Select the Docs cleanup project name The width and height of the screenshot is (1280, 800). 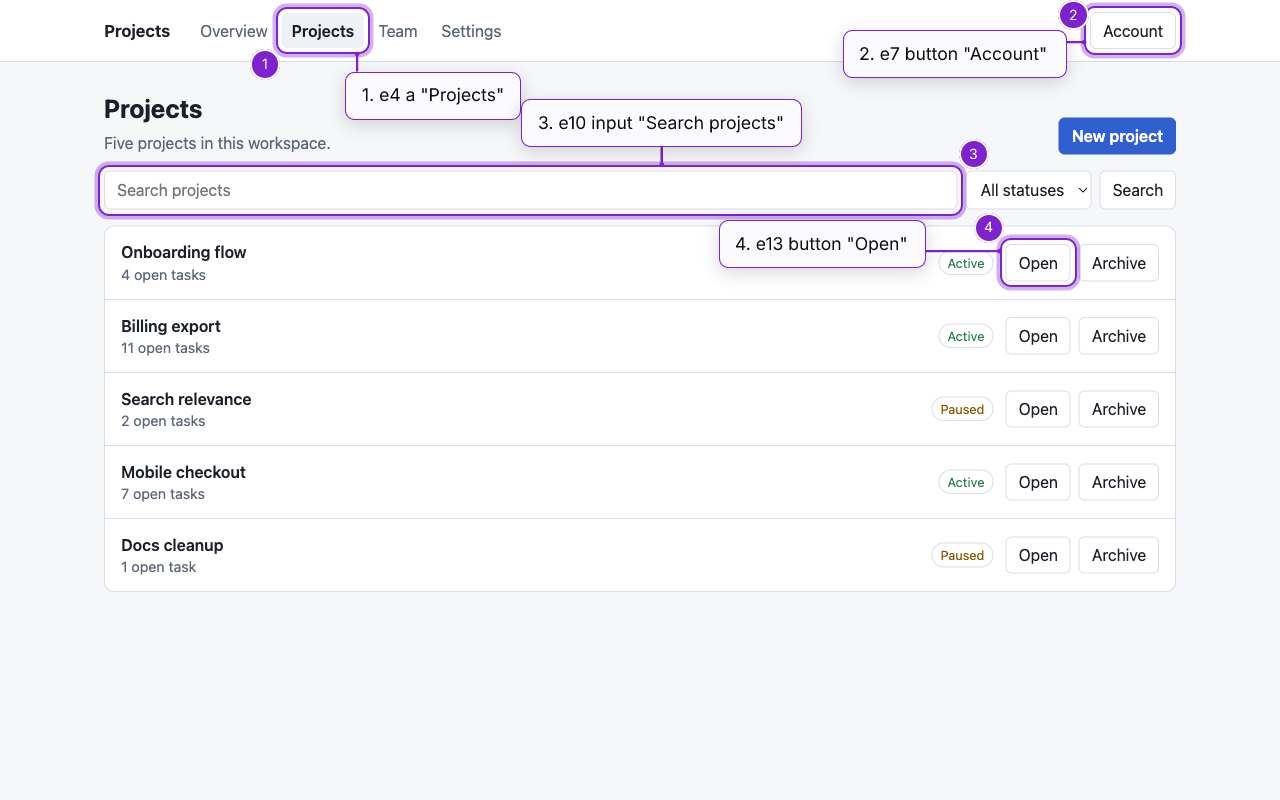coord(172,545)
